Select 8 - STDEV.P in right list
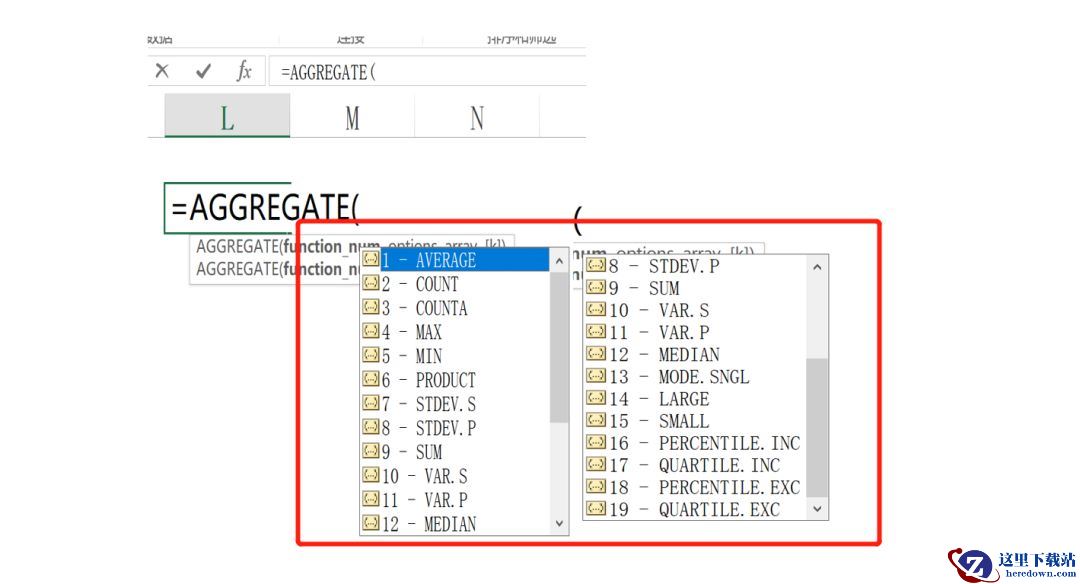The height and width of the screenshot is (584, 1080). pos(695,266)
